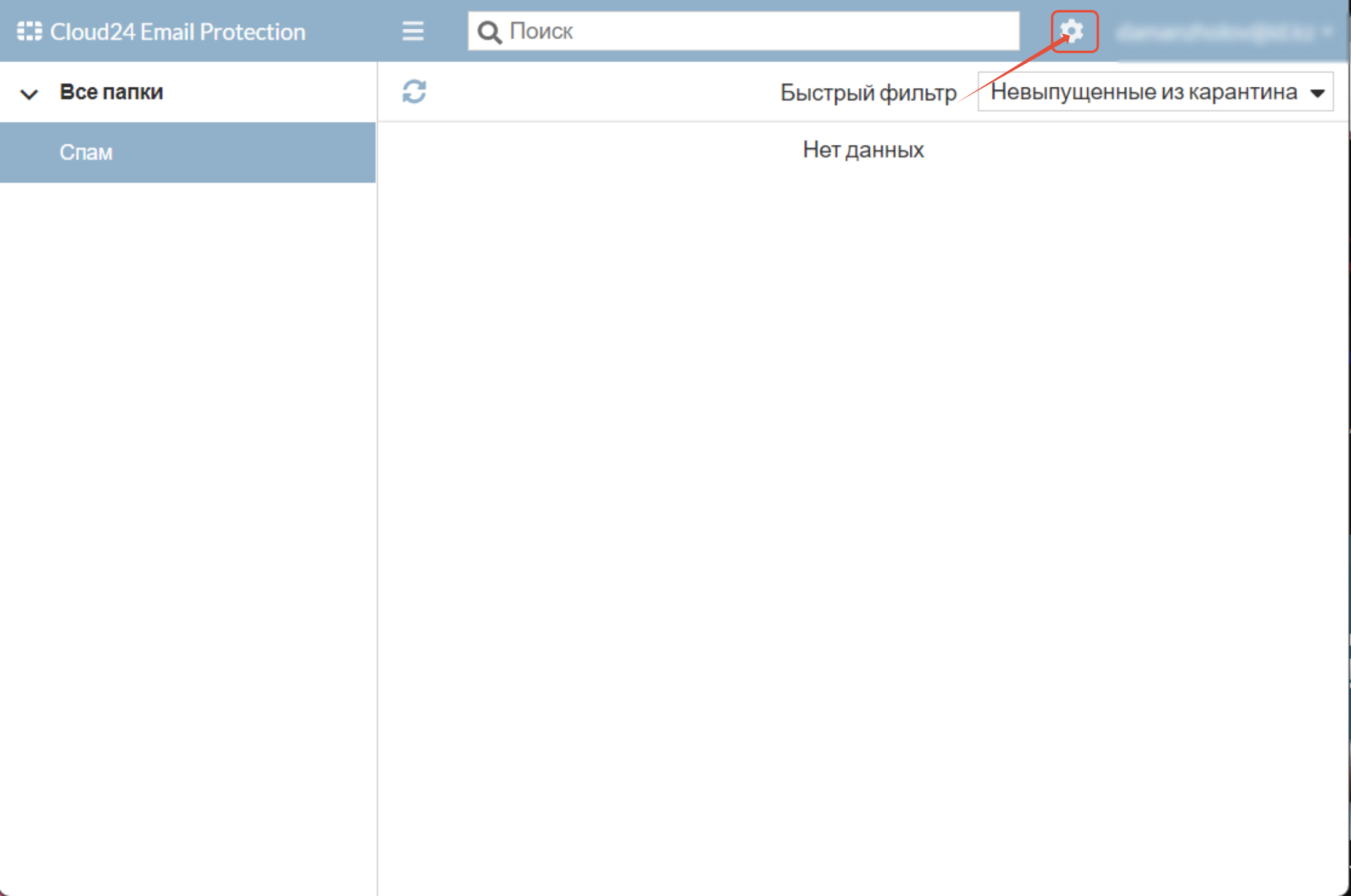Click the magnifier icon in search box
Screen dimensions: 1351x896
point(489,32)
